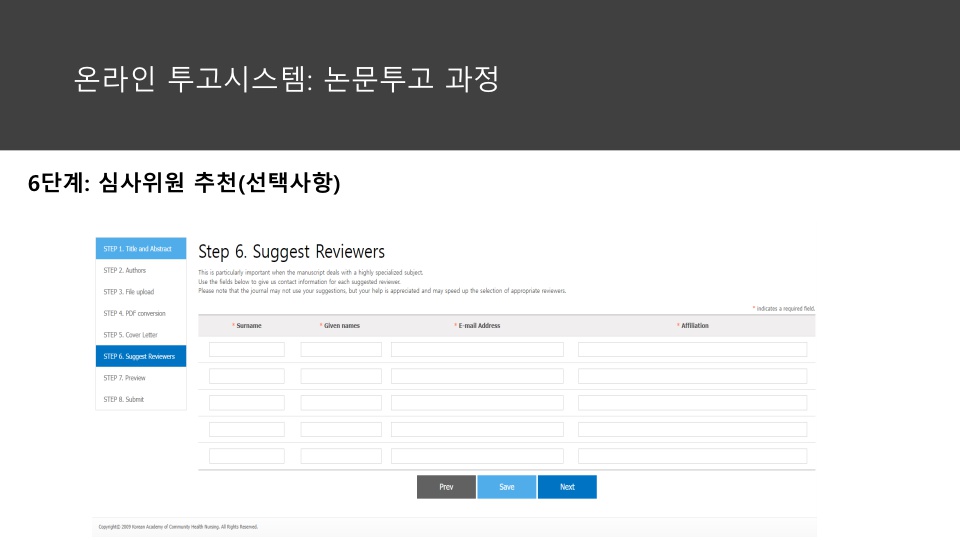Go to STEP 7. Preview
960x540 pixels.
click(140, 378)
